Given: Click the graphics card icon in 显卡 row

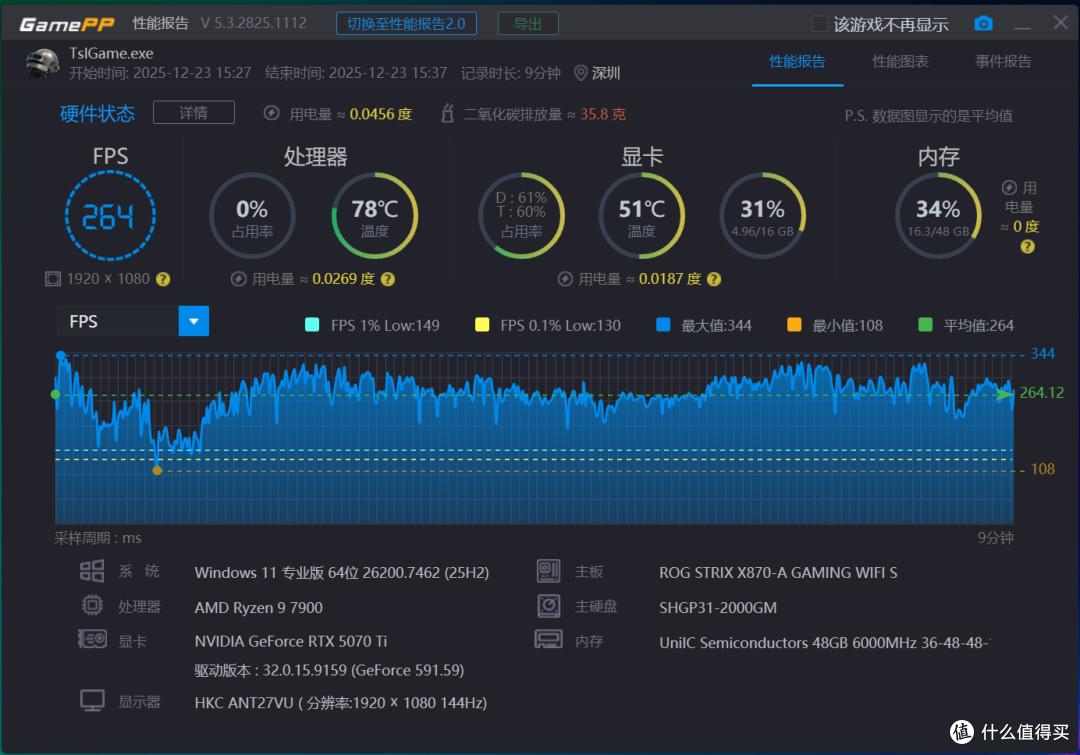Looking at the screenshot, I should (92, 640).
